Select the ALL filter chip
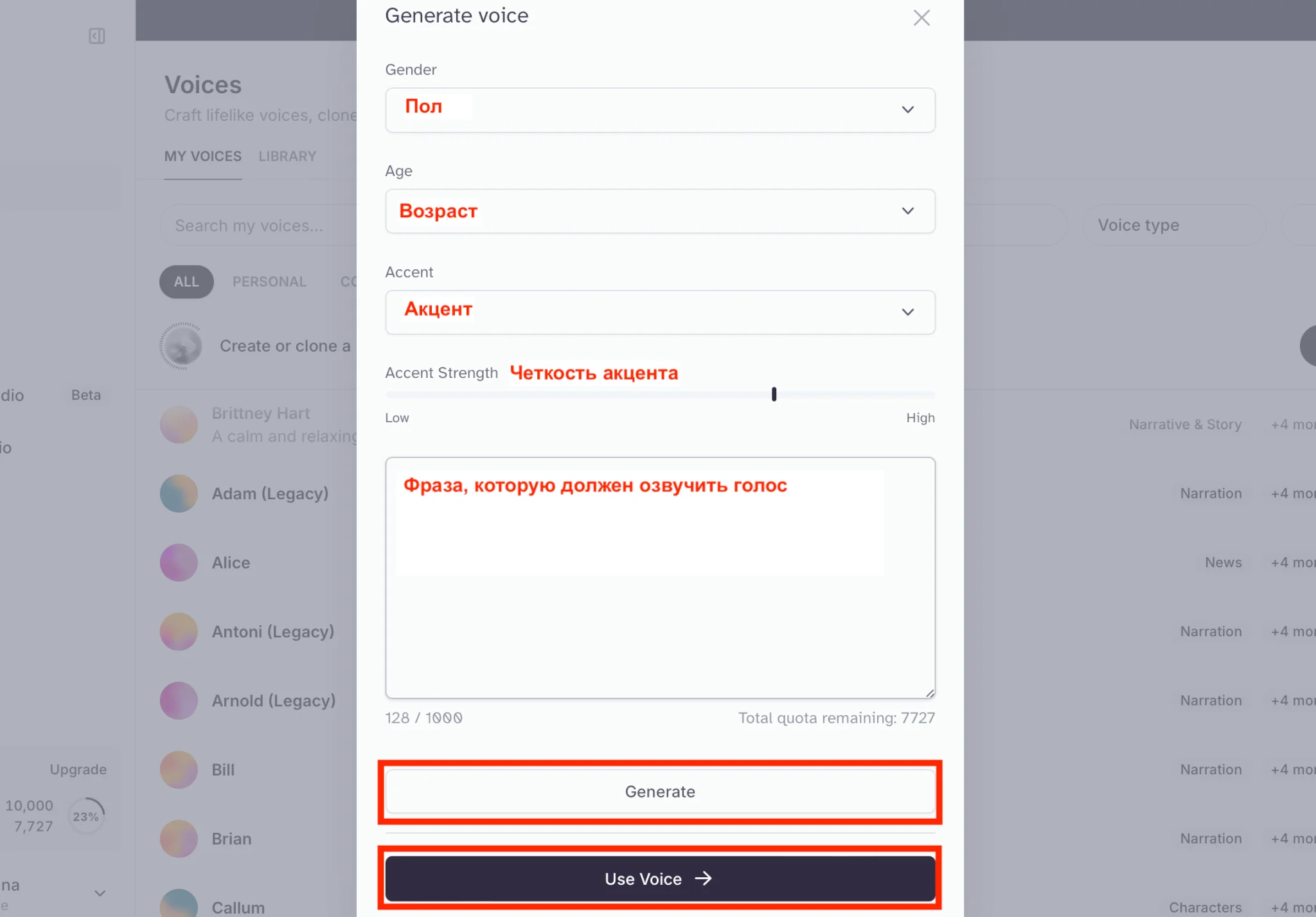This screenshot has height=917, width=1316. point(186,281)
